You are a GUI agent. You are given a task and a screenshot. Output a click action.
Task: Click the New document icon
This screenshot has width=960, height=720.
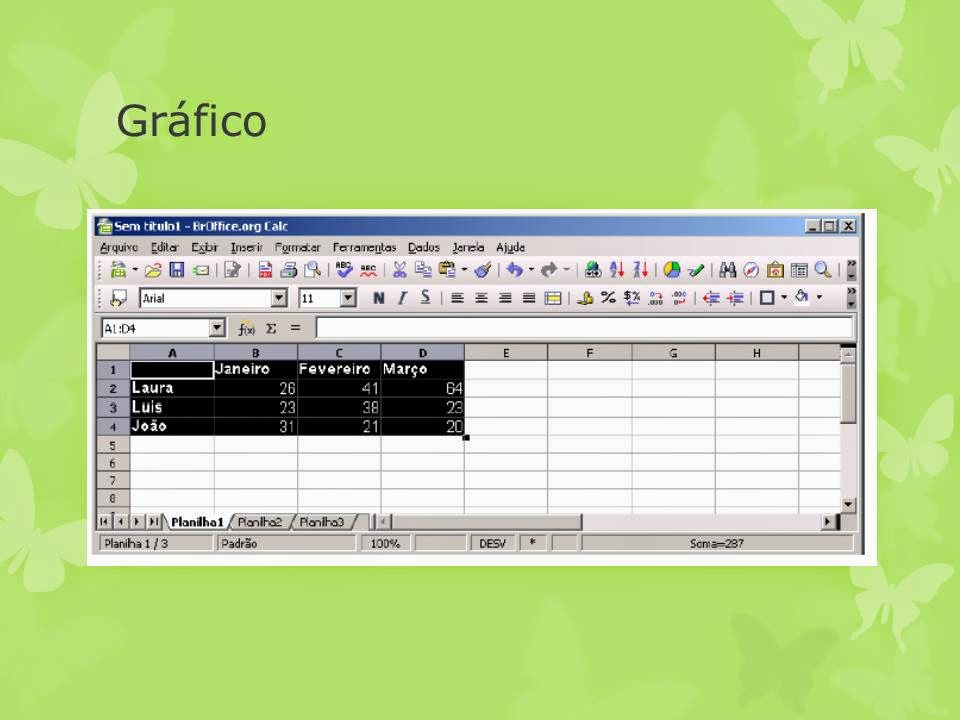click(118, 270)
